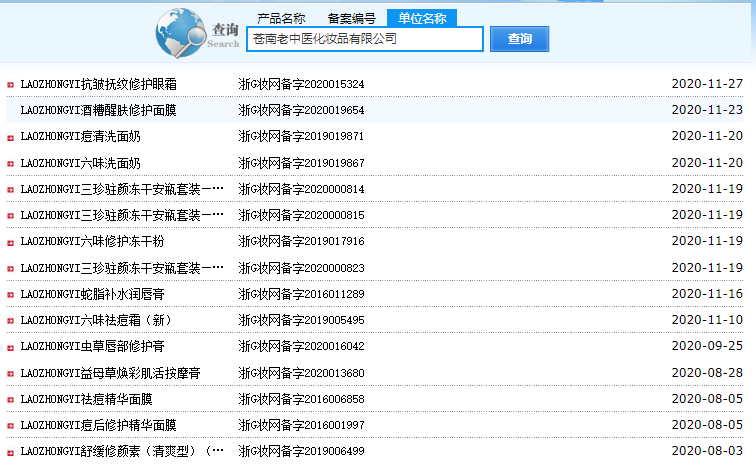Viewport: 756px width, 469px height.
Task: Click red bullet icon beside 祛痘精华面膜
Action: tap(10, 399)
